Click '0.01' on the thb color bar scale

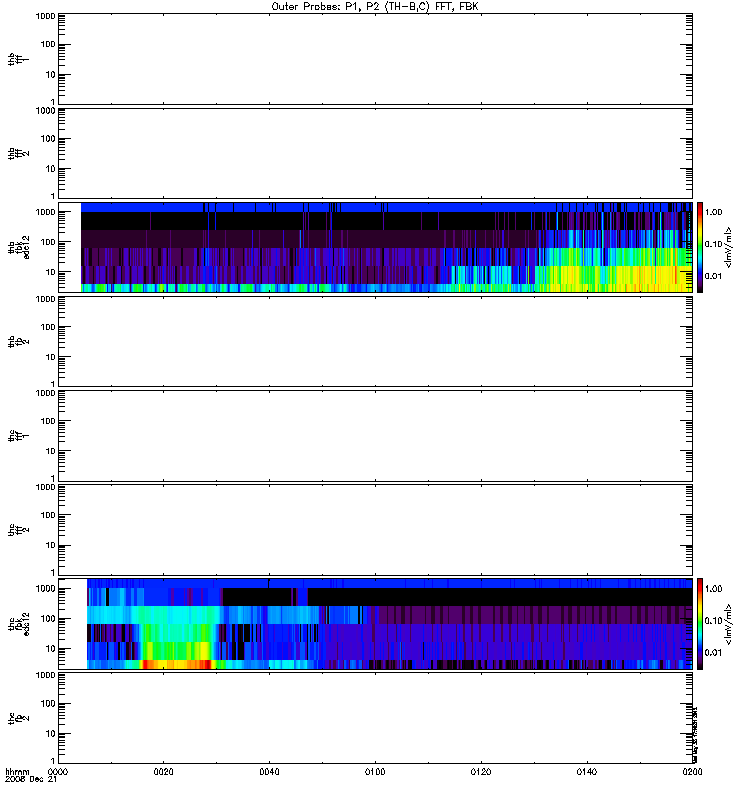pos(714,276)
